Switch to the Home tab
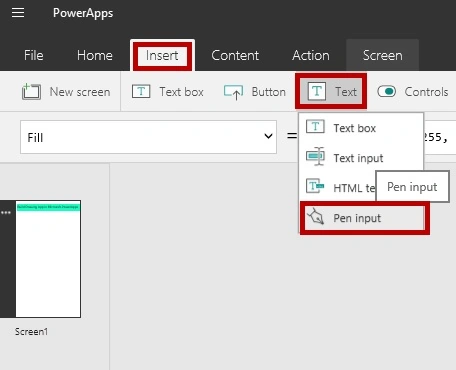 pyautogui.click(x=95, y=55)
